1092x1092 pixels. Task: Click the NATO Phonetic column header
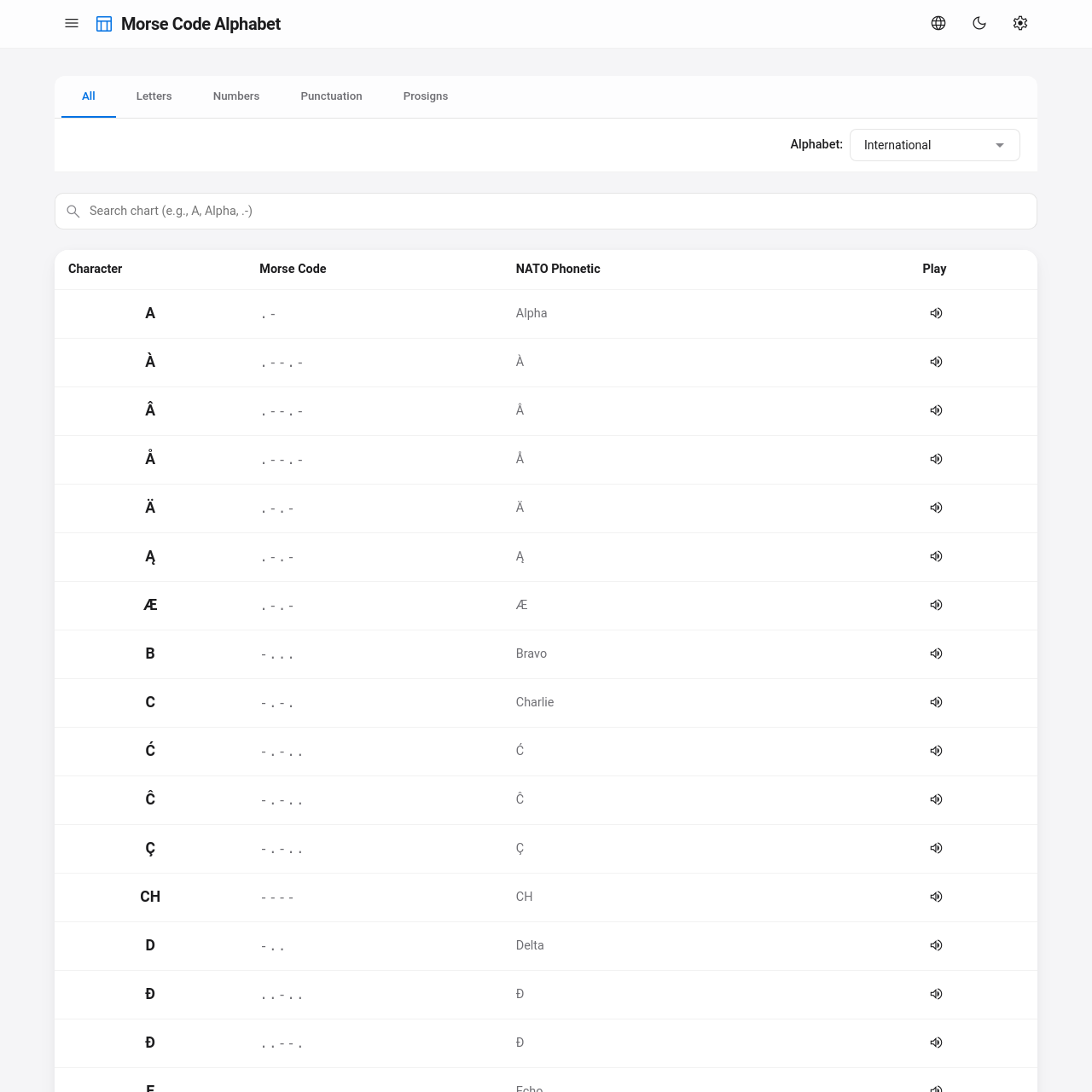coord(558,269)
